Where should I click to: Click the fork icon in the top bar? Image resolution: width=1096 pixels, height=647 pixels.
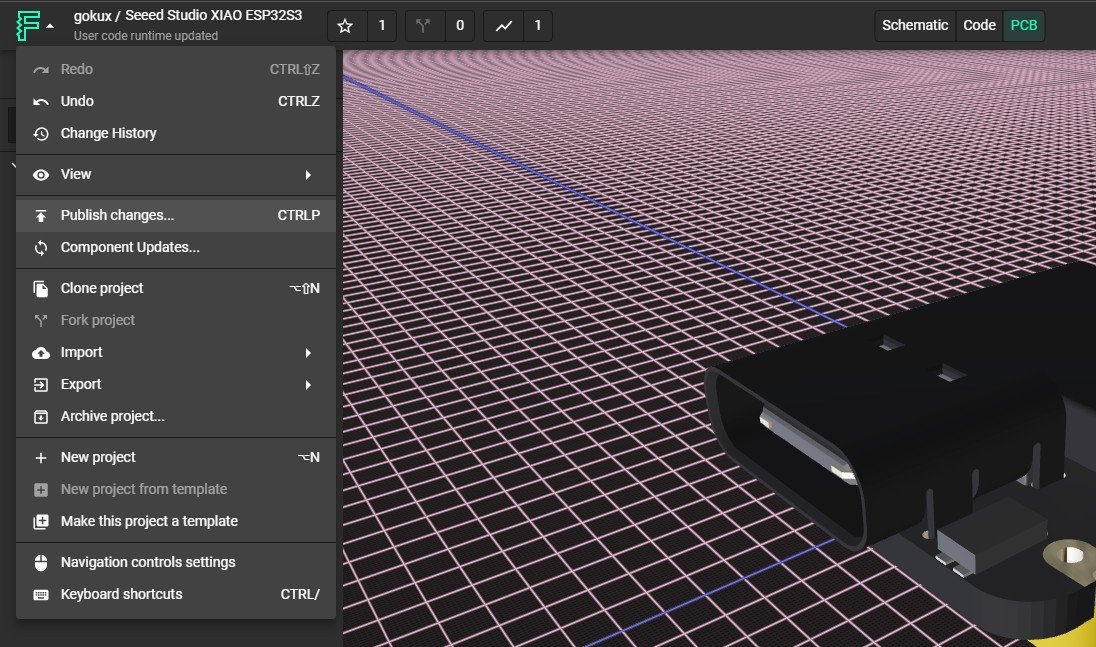pyautogui.click(x=423, y=26)
